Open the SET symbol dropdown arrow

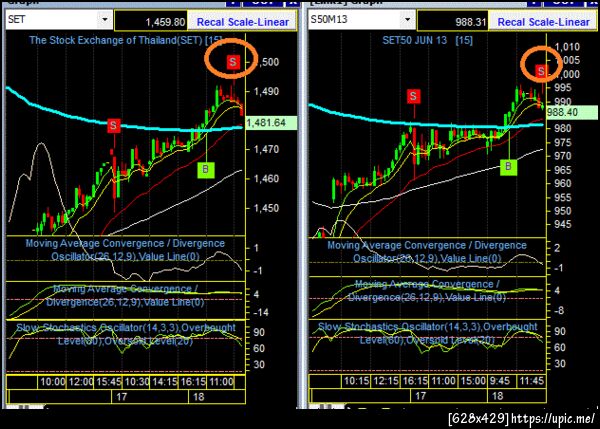[x=104, y=19]
